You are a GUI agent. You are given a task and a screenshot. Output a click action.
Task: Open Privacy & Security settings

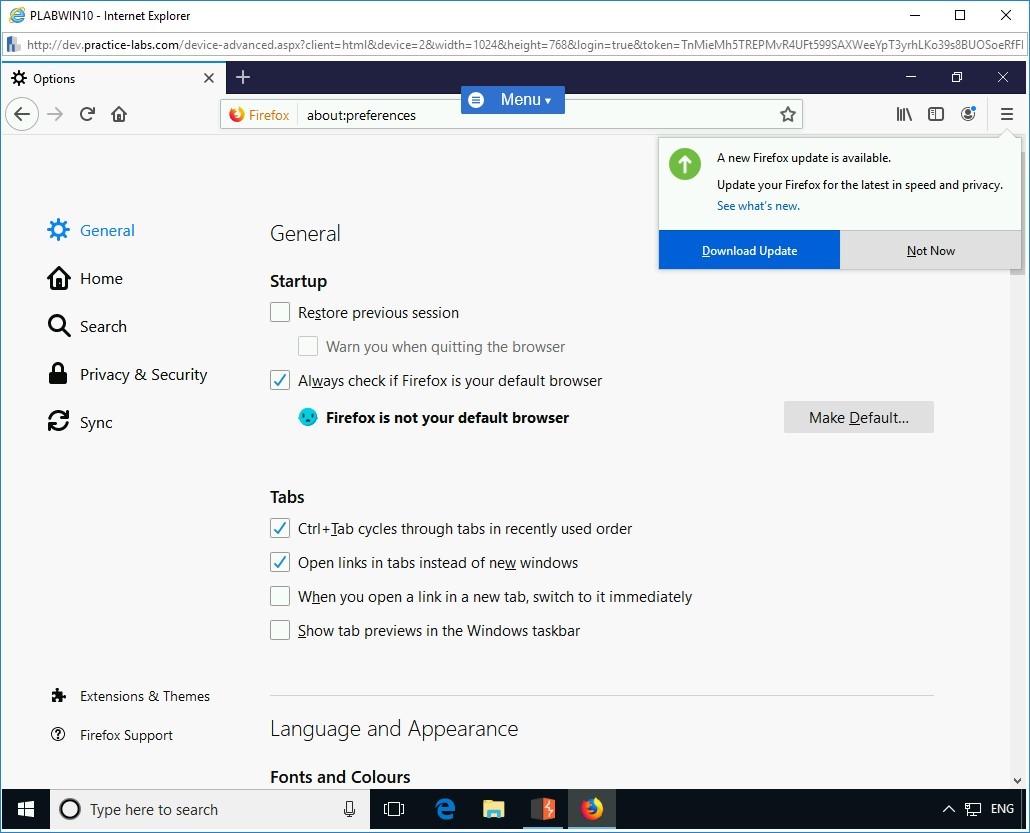tap(144, 374)
